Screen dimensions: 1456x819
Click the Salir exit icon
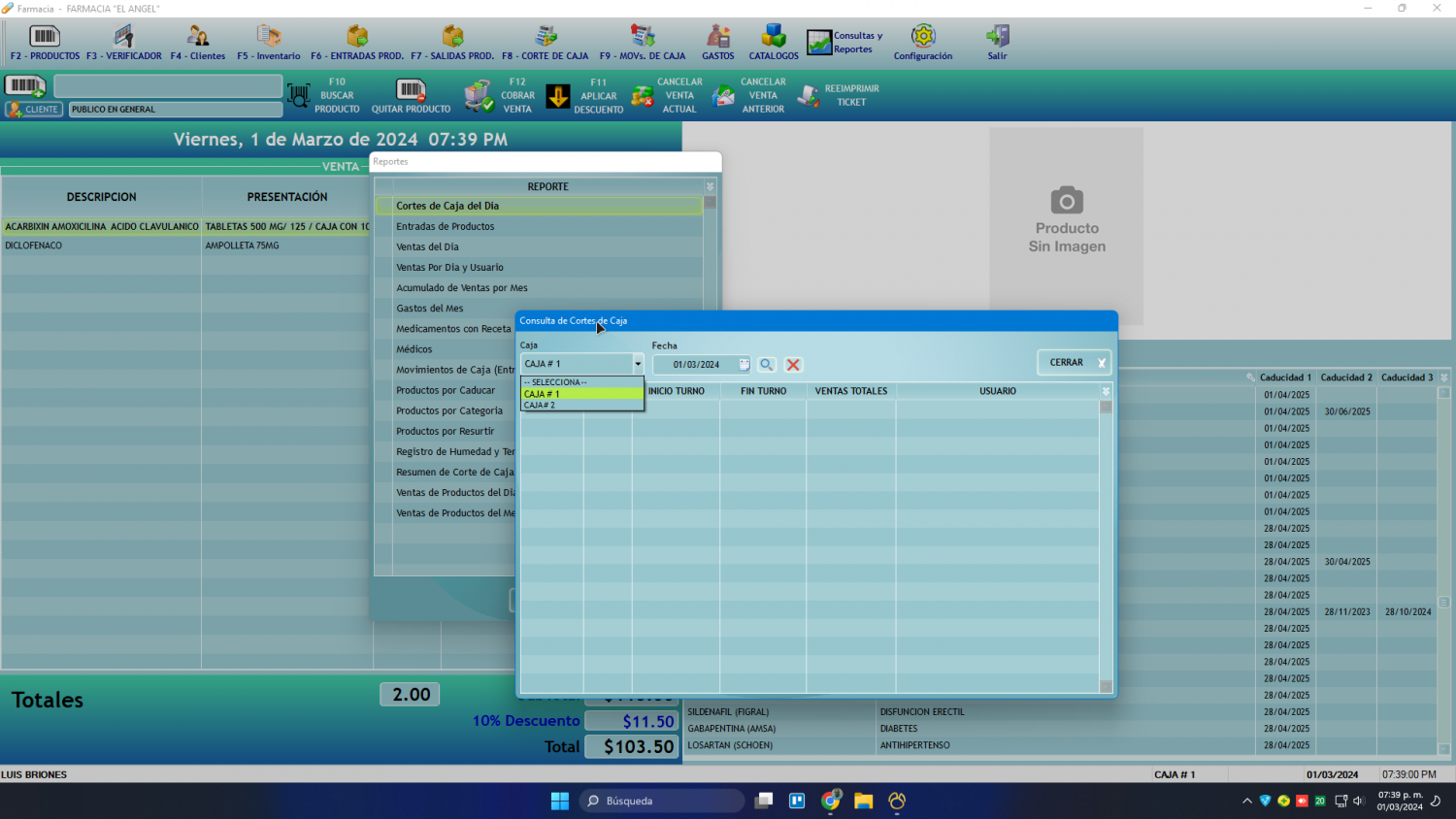pos(998,44)
